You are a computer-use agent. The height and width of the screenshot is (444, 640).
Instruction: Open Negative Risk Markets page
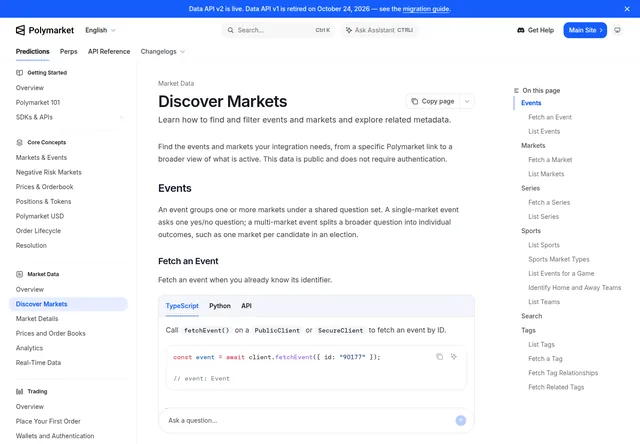tap(49, 172)
